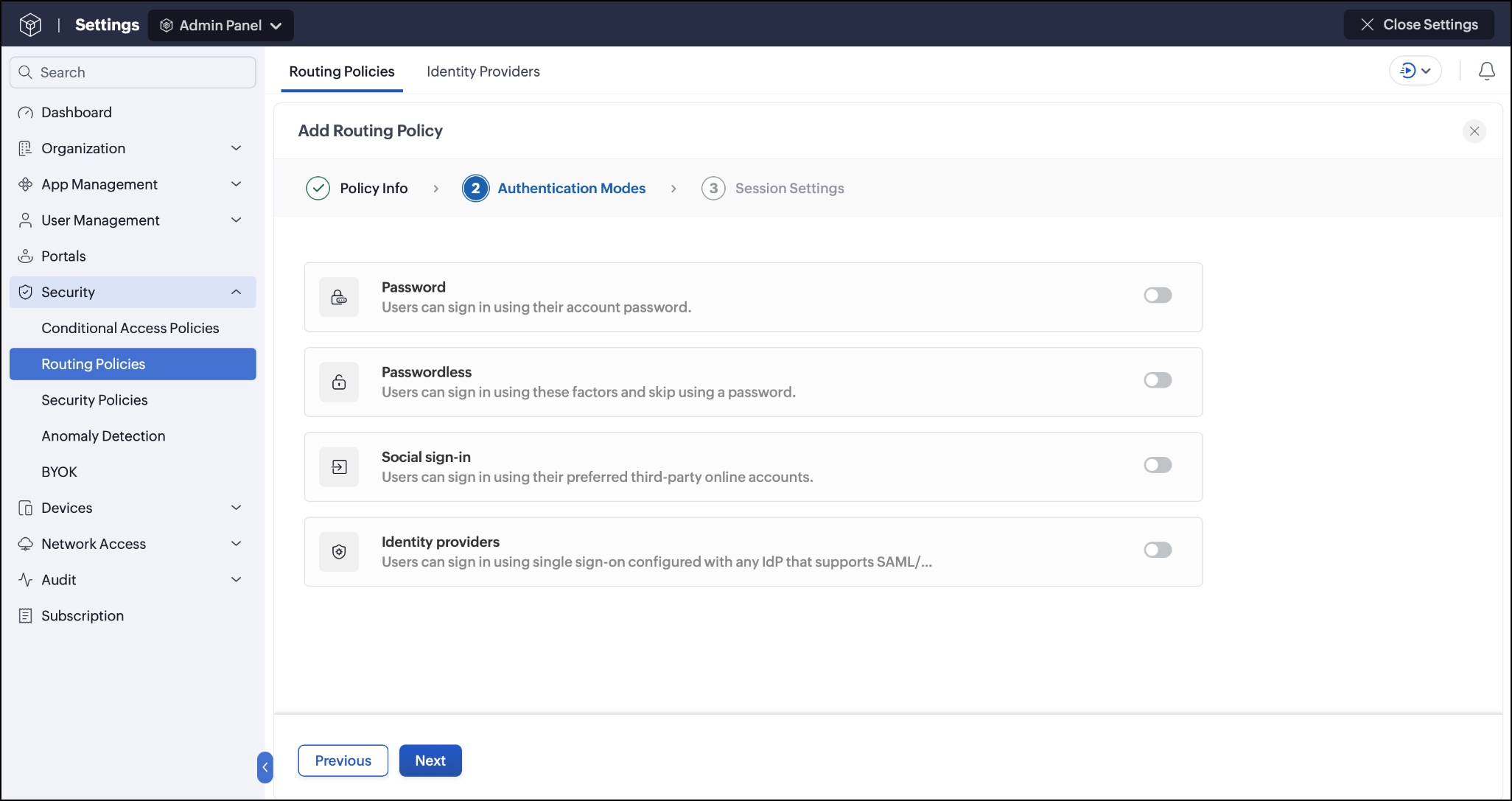Click the Password card title text

[413, 287]
